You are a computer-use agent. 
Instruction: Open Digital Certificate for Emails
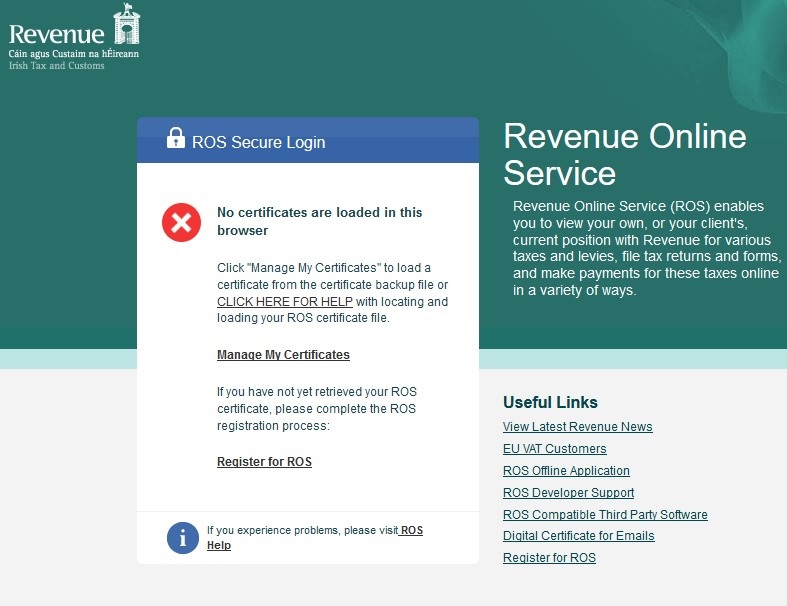pos(578,536)
